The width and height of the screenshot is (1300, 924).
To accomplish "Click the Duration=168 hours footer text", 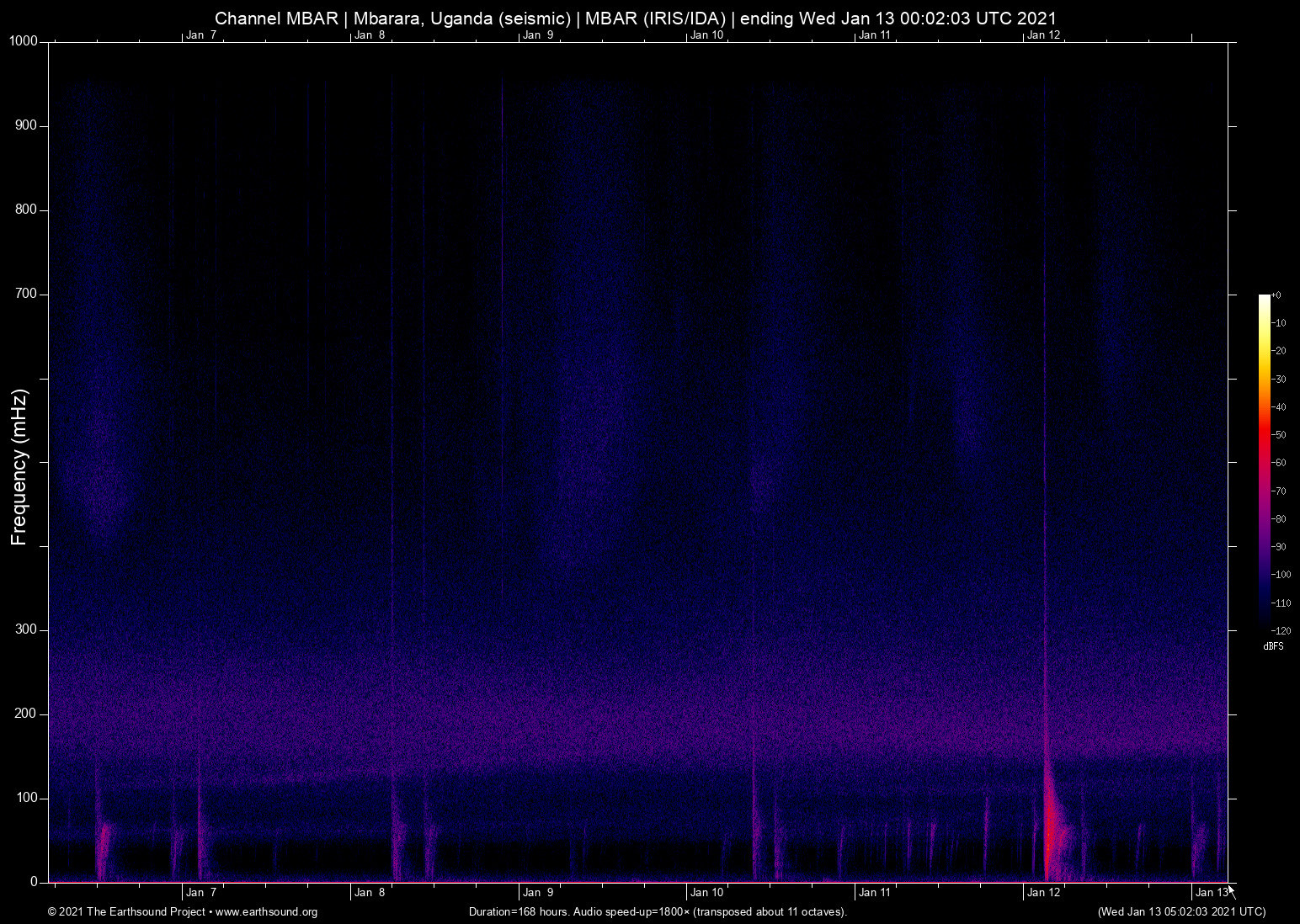I will [x=658, y=912].
